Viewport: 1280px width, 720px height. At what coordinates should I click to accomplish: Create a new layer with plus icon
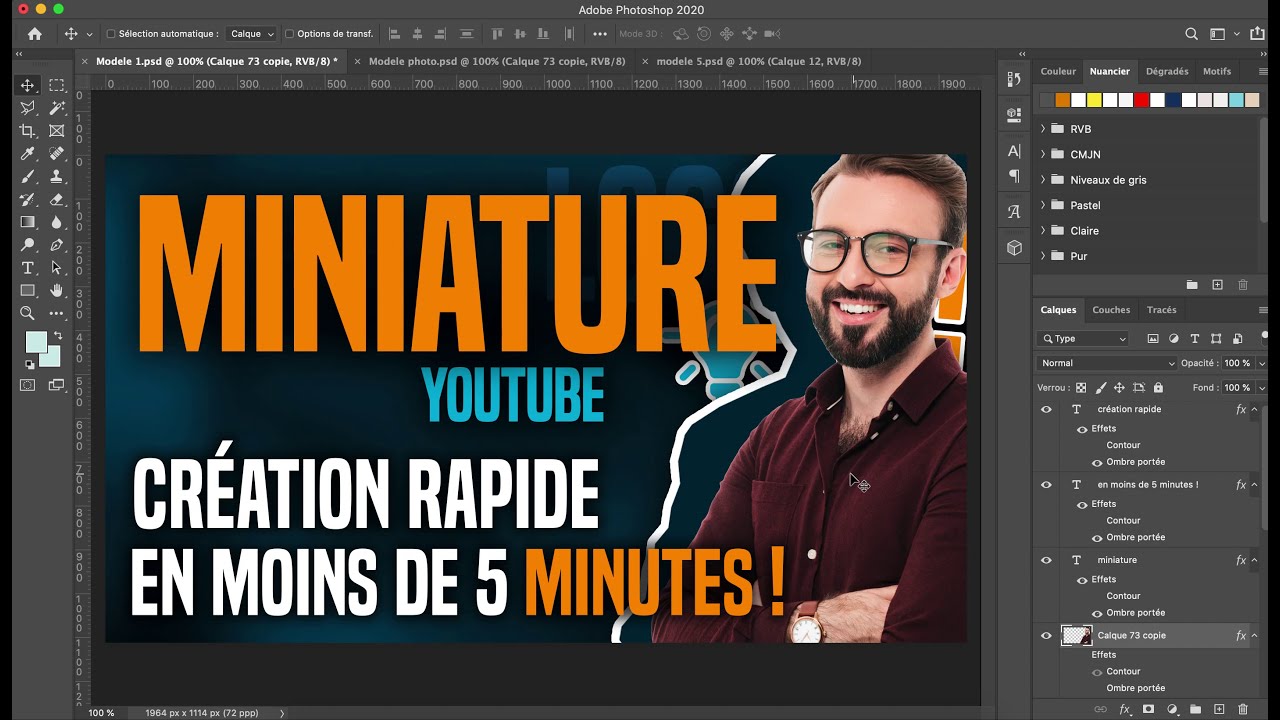pyautogui.click(x=1219, y=709)
